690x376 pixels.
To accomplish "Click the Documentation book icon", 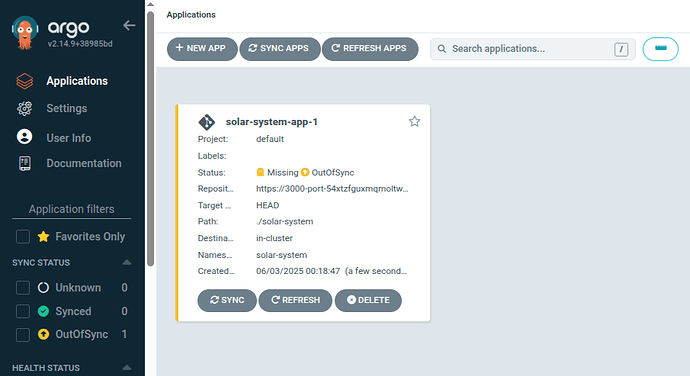I will [25, 163].
